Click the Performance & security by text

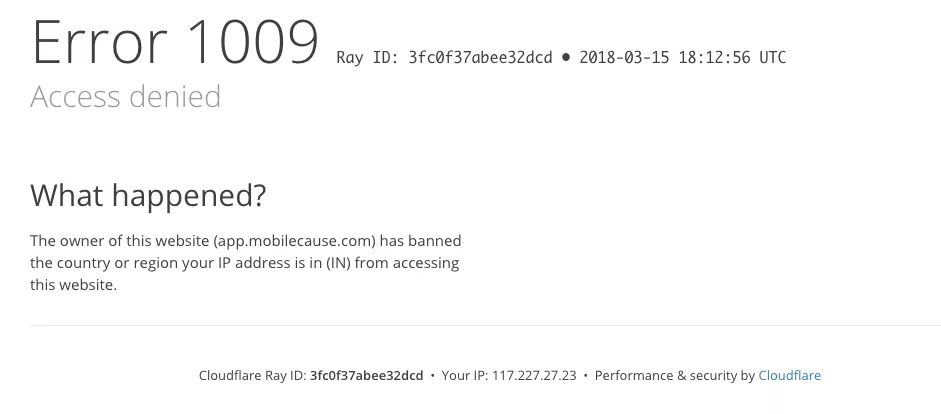(x=675, y=376)
